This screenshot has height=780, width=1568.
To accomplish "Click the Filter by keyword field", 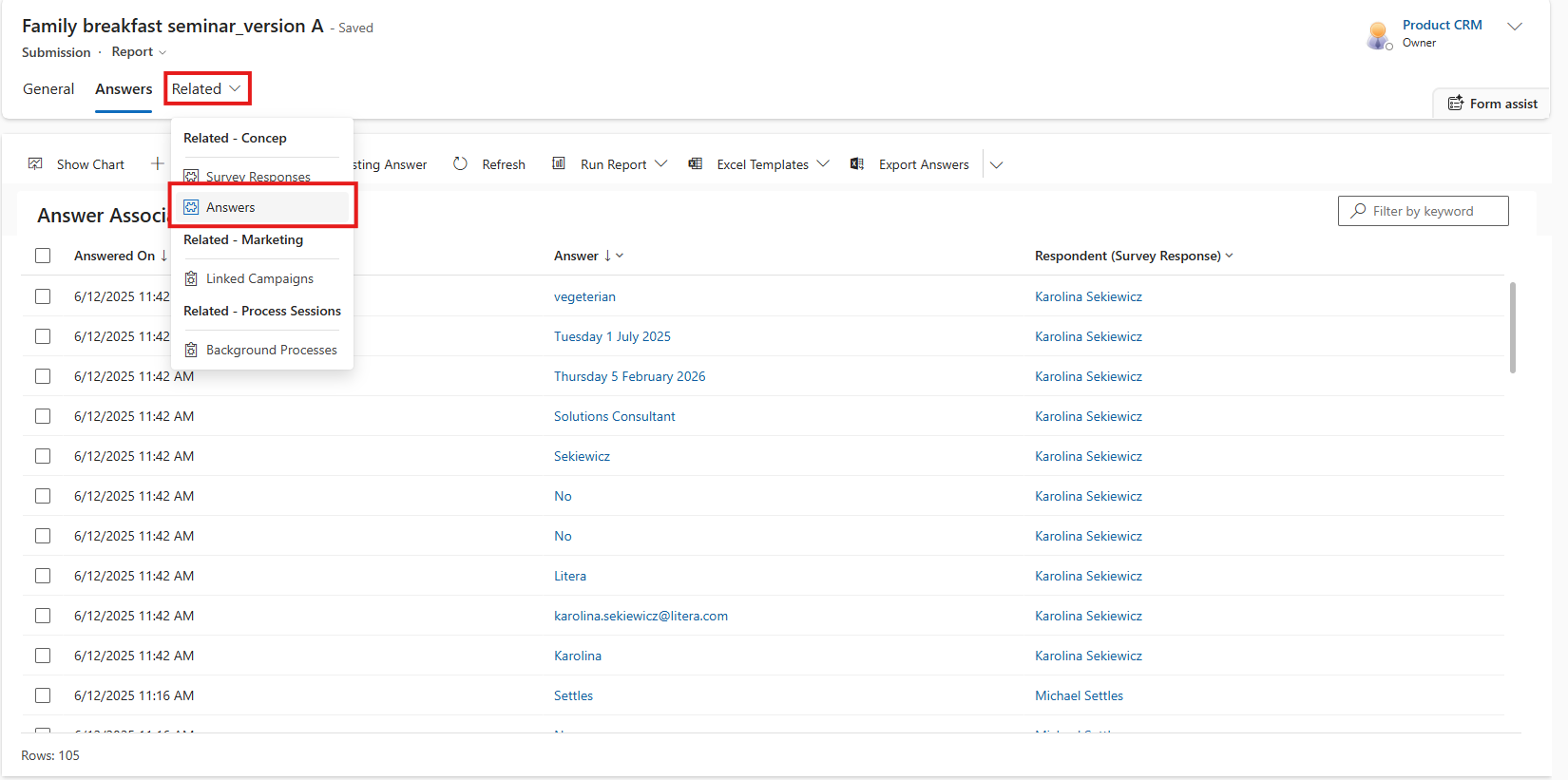I will [x=1423, y=211].
